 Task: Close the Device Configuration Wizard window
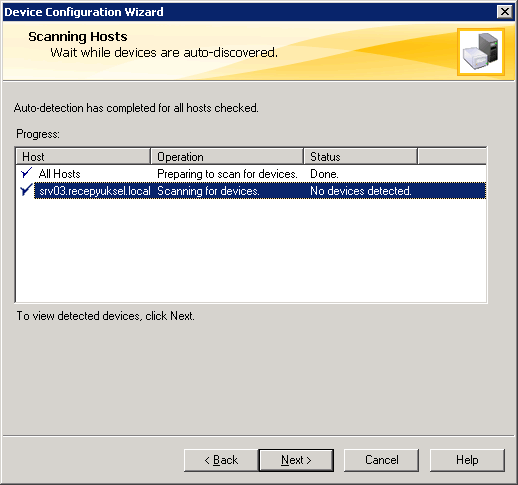505,12
